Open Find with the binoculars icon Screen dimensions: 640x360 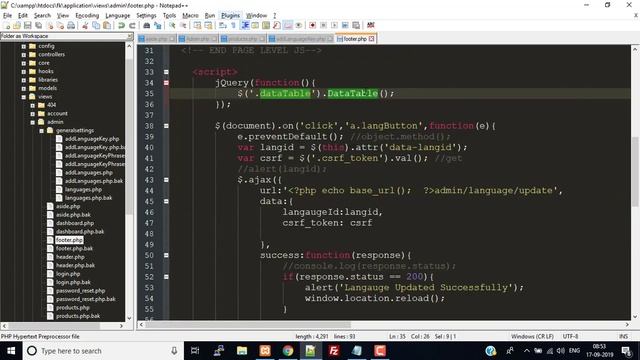(147, 25)
